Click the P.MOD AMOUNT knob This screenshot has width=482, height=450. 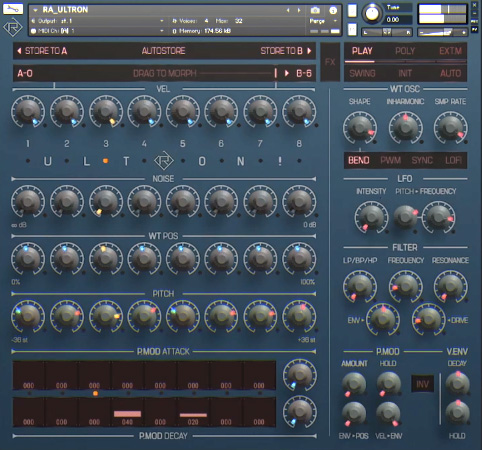tap(354, 384)
